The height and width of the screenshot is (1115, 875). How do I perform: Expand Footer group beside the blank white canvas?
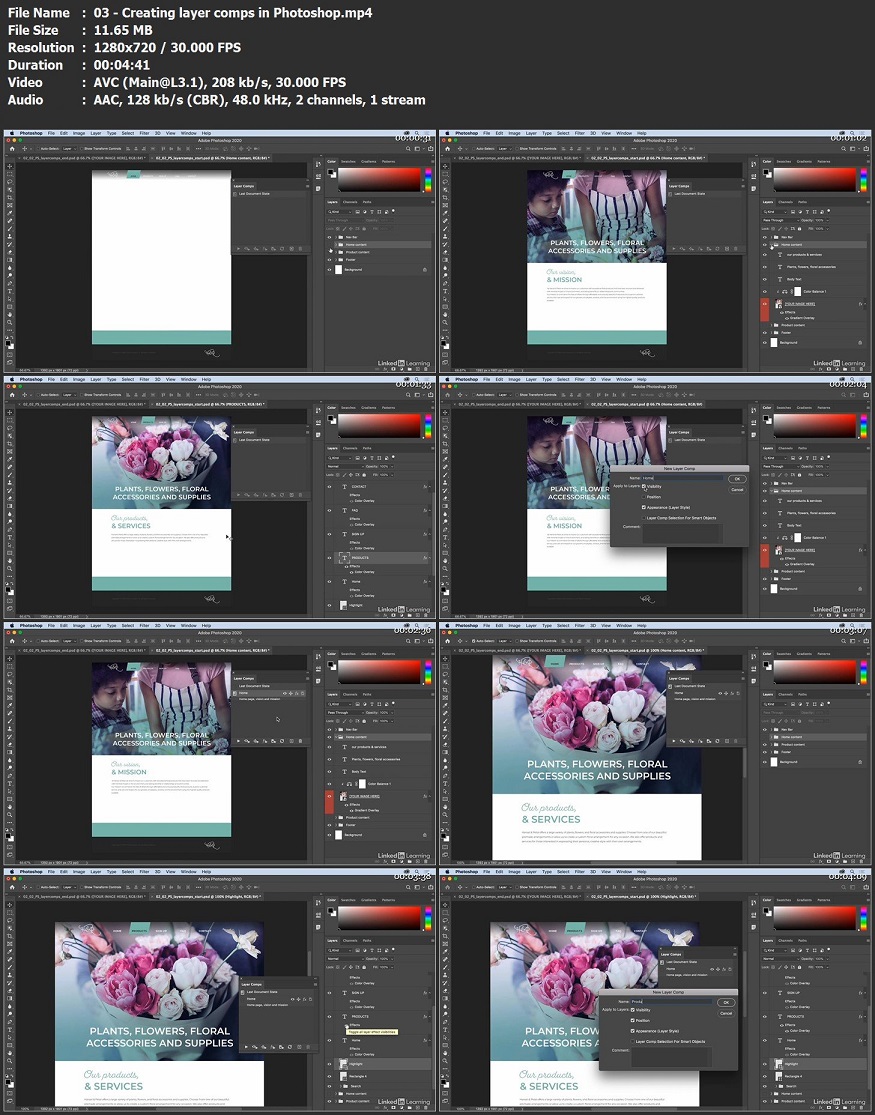tap(337, 261)
